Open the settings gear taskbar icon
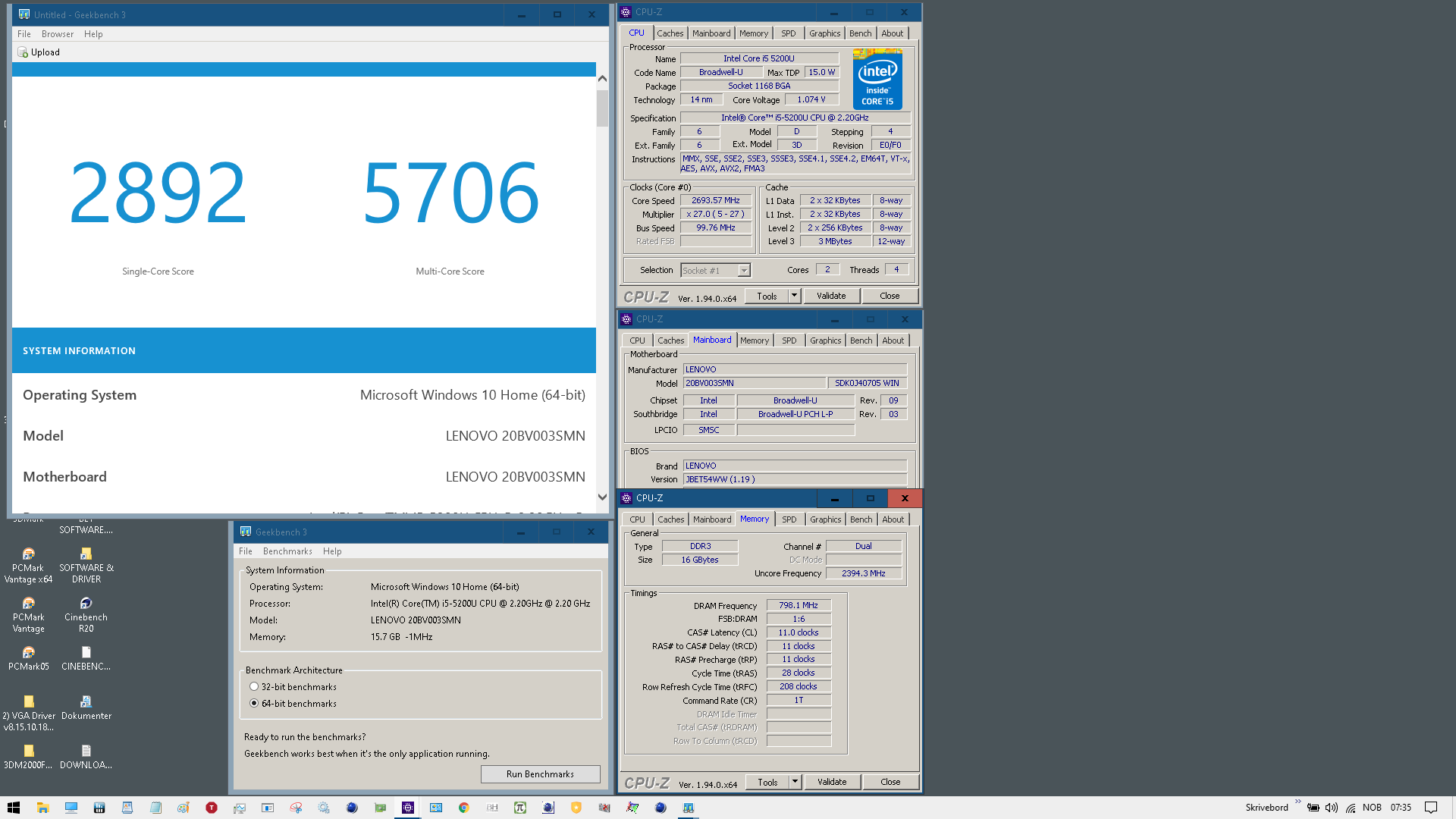This screenshot has width=1456, height=819. (324, 808)
